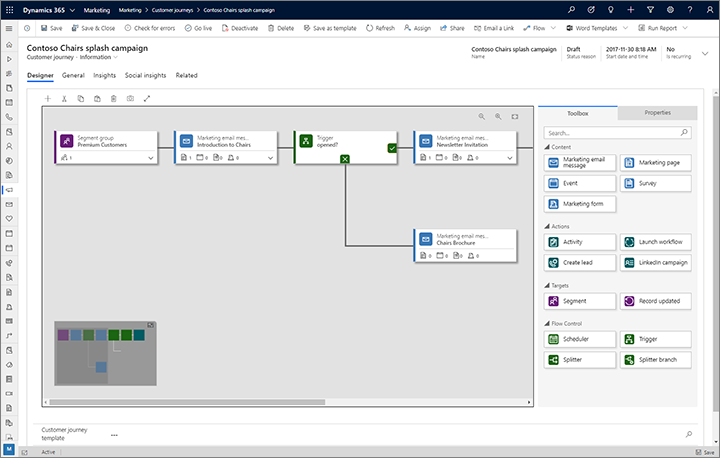720x458 pixels.
Task: Open the Dynamics 365 app launcher grid
Action: pos(9,10)
